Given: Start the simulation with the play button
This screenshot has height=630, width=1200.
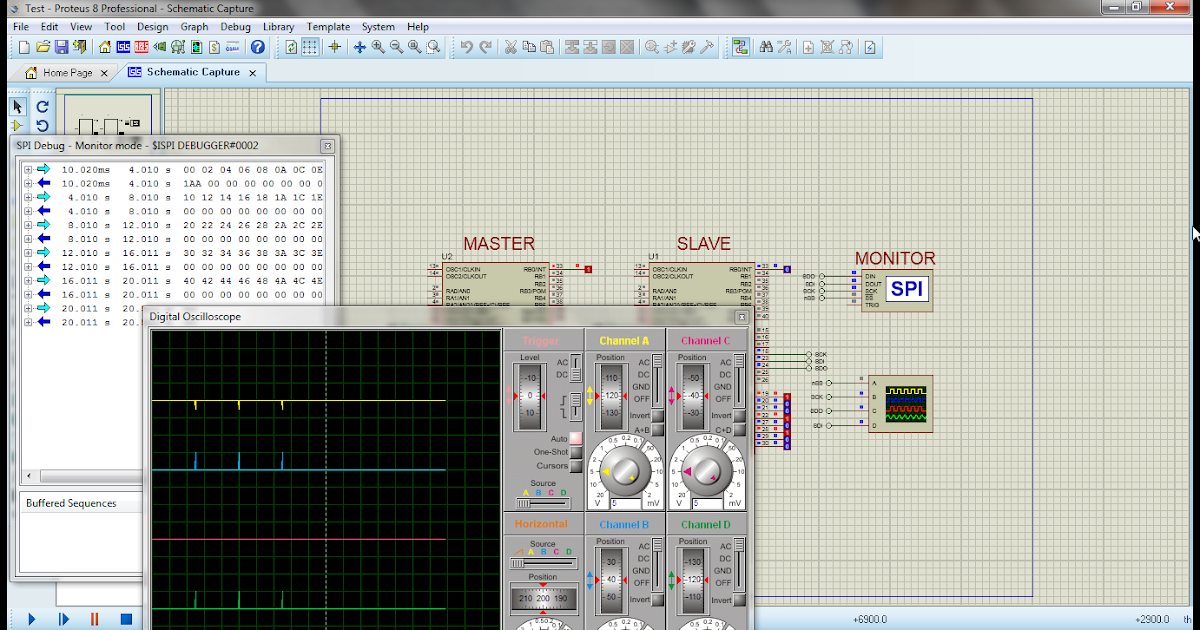Looking at the screenshot, I should [x=29, y=619].
